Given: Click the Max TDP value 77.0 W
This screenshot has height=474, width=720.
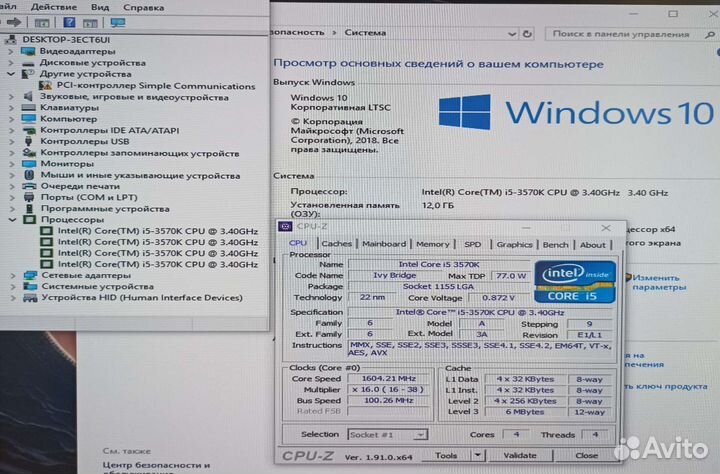Looking at the screenshot, I should coord(510,276).
